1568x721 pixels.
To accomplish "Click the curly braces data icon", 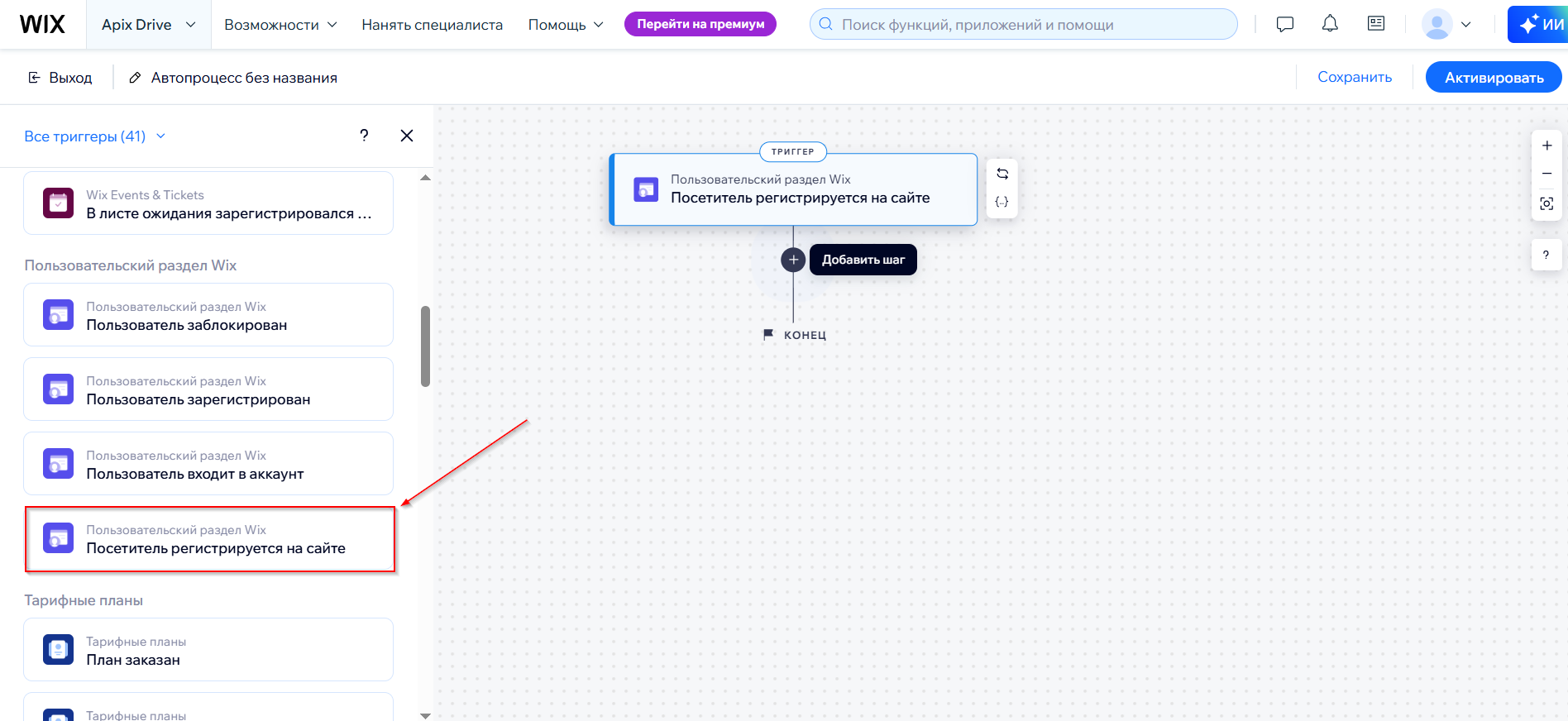I will (x=1002, y=202).
